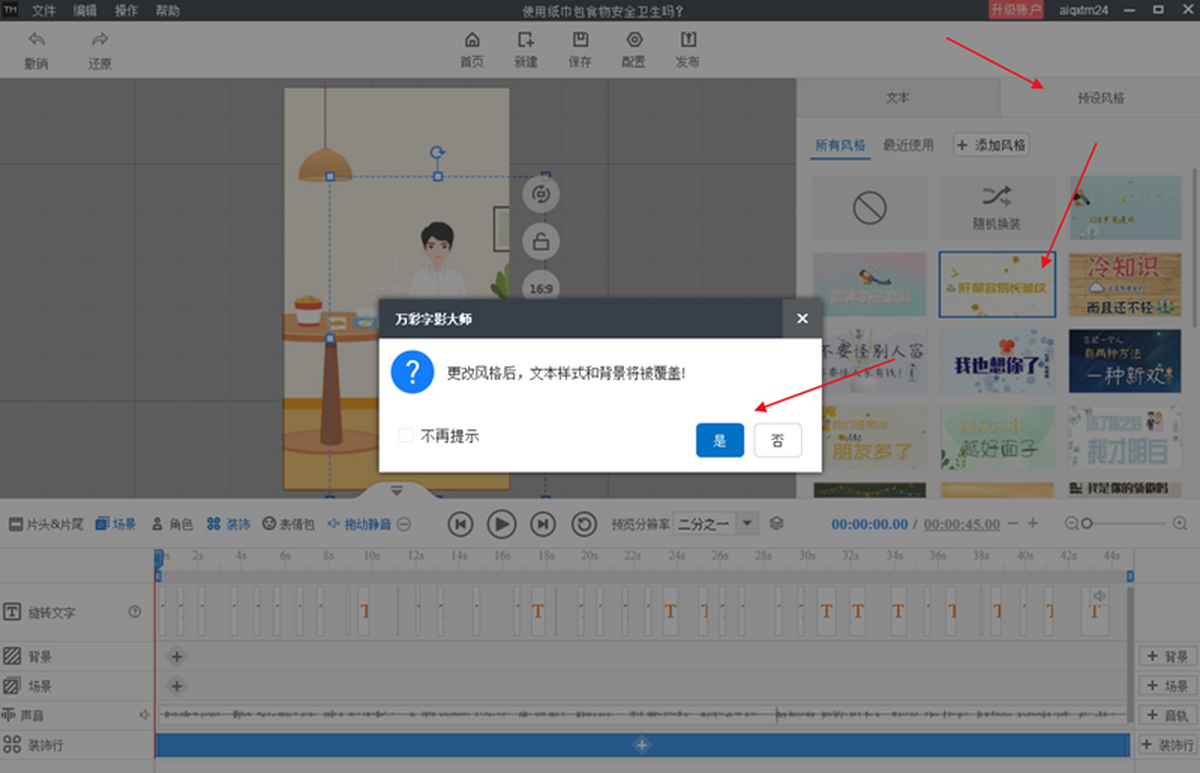Viewport: 1200px width, 773px height.
Task: Mute the 声音 track speaker icon
Action: pos(144,715)
